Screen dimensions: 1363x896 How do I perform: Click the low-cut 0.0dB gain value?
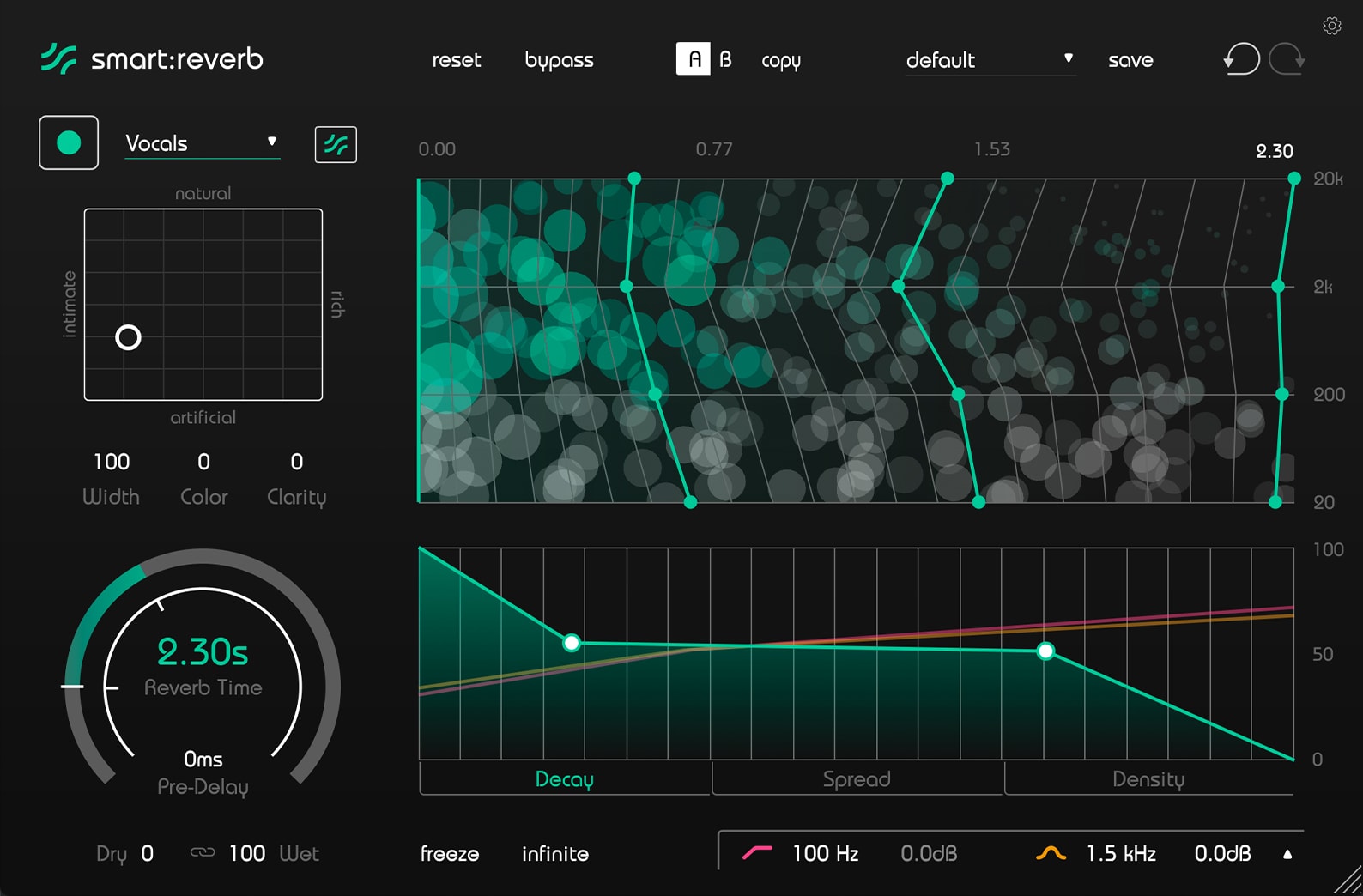coord(929,853)
